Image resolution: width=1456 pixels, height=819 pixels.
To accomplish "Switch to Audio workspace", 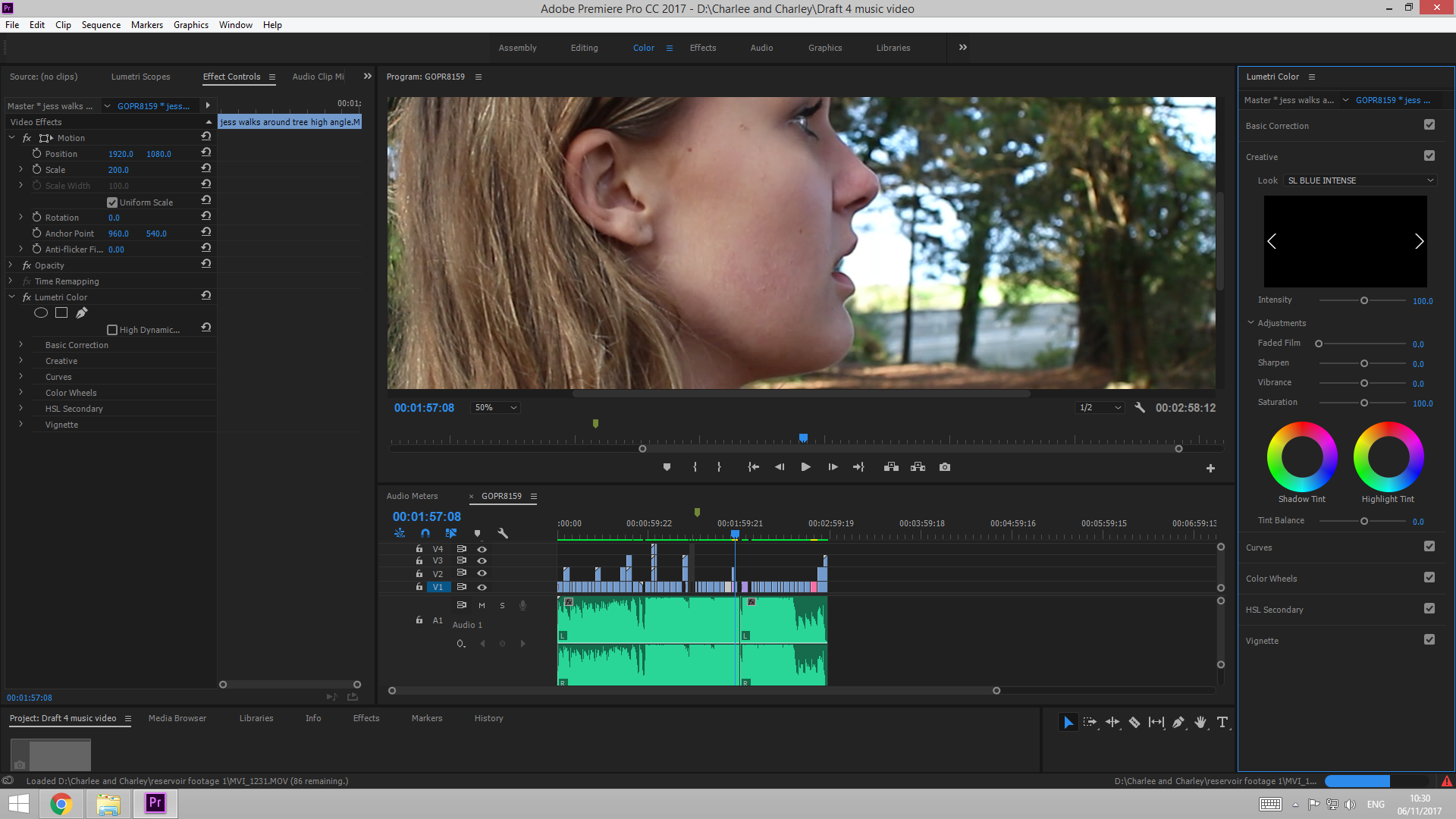I will (761, 48).
